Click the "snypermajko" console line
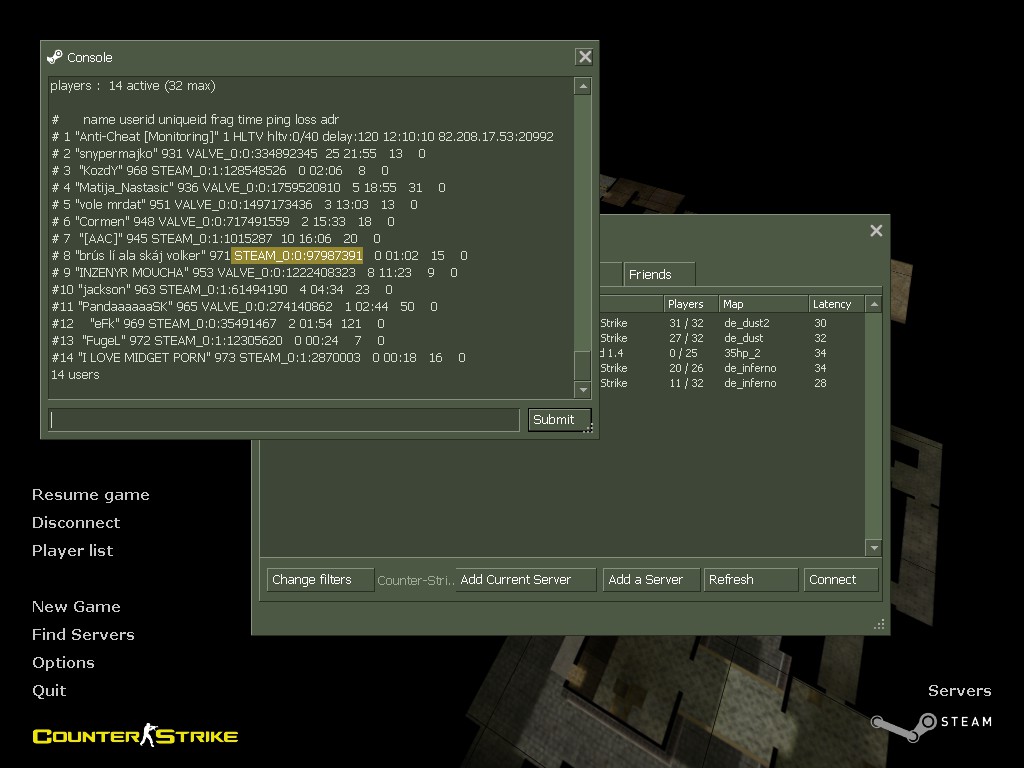The image size is (1024, 768). (238, 153)
